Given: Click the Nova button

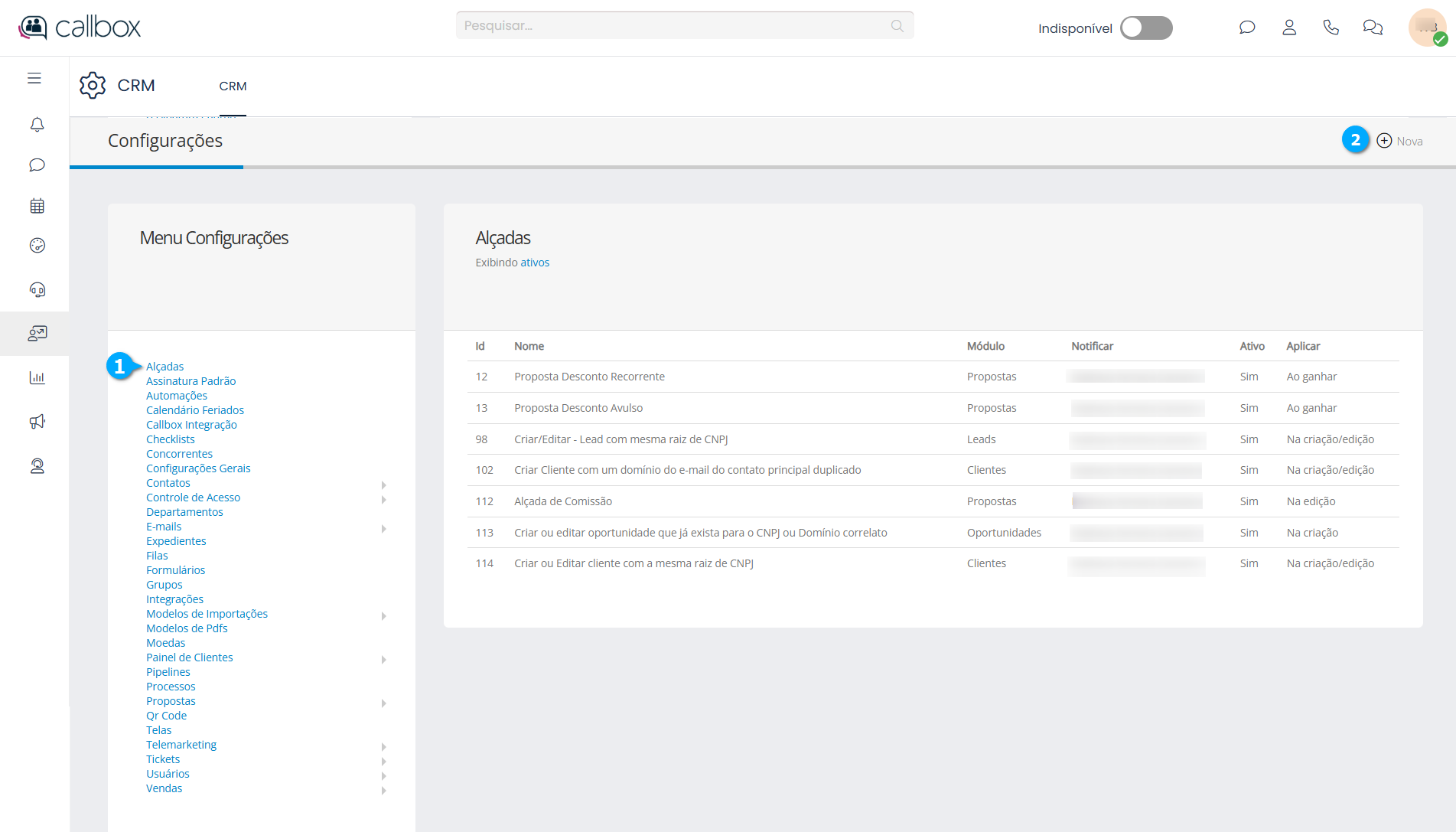Looking at the screenshot, I should [x=1400, y=141].
